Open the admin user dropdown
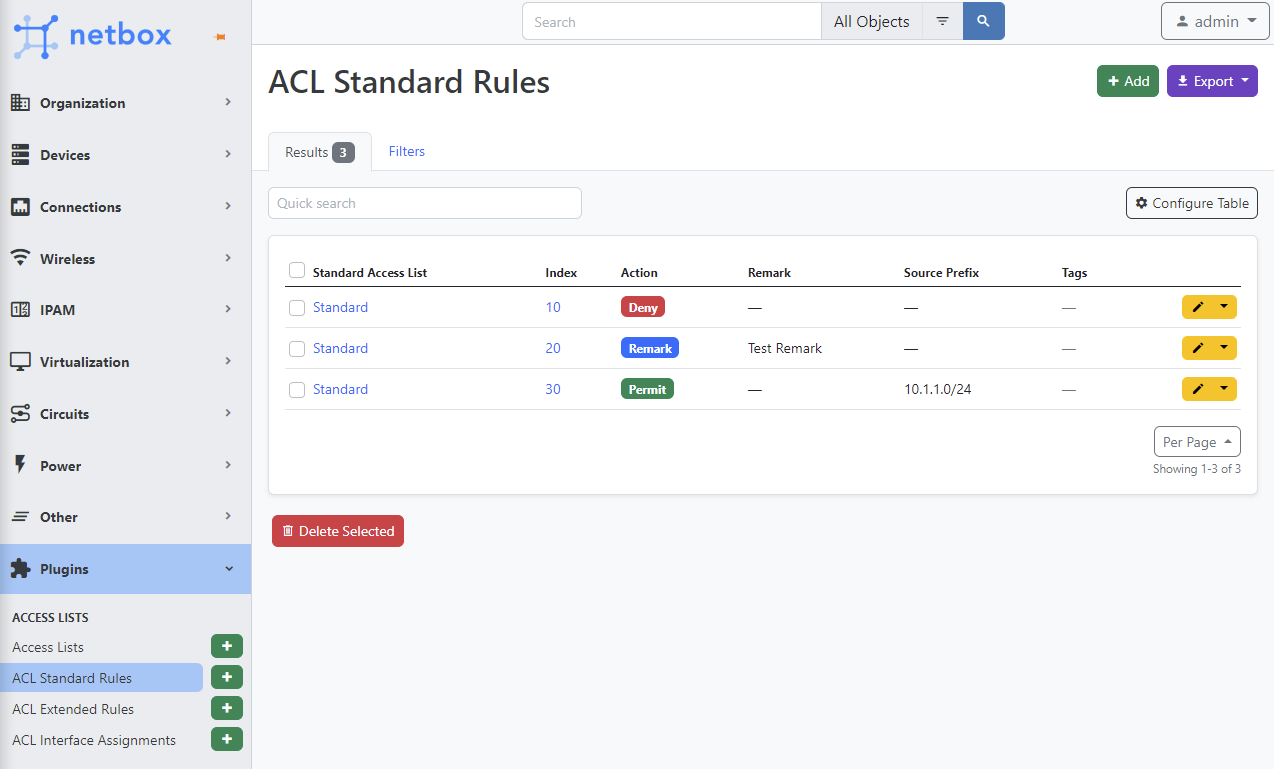1274x769 pixels. click(1215, 21)
